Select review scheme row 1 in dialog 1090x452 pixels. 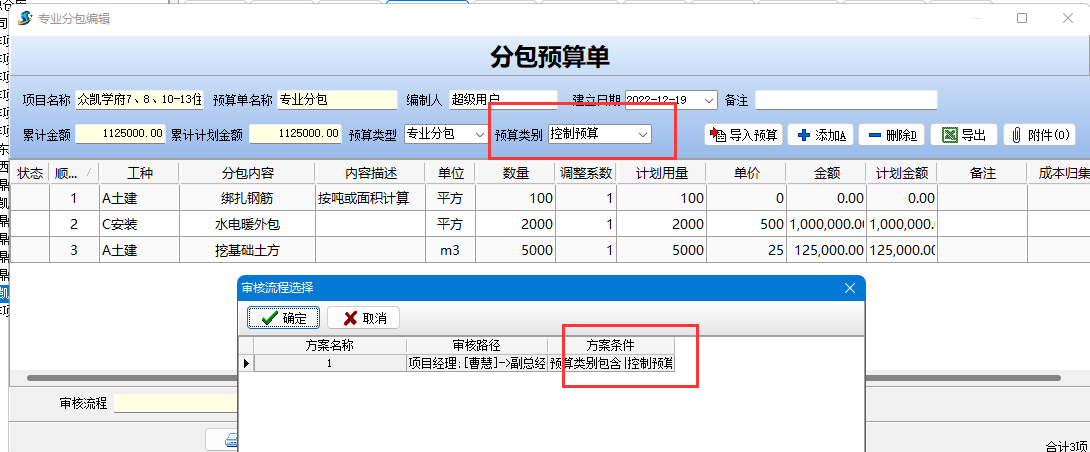coord(328,363)
